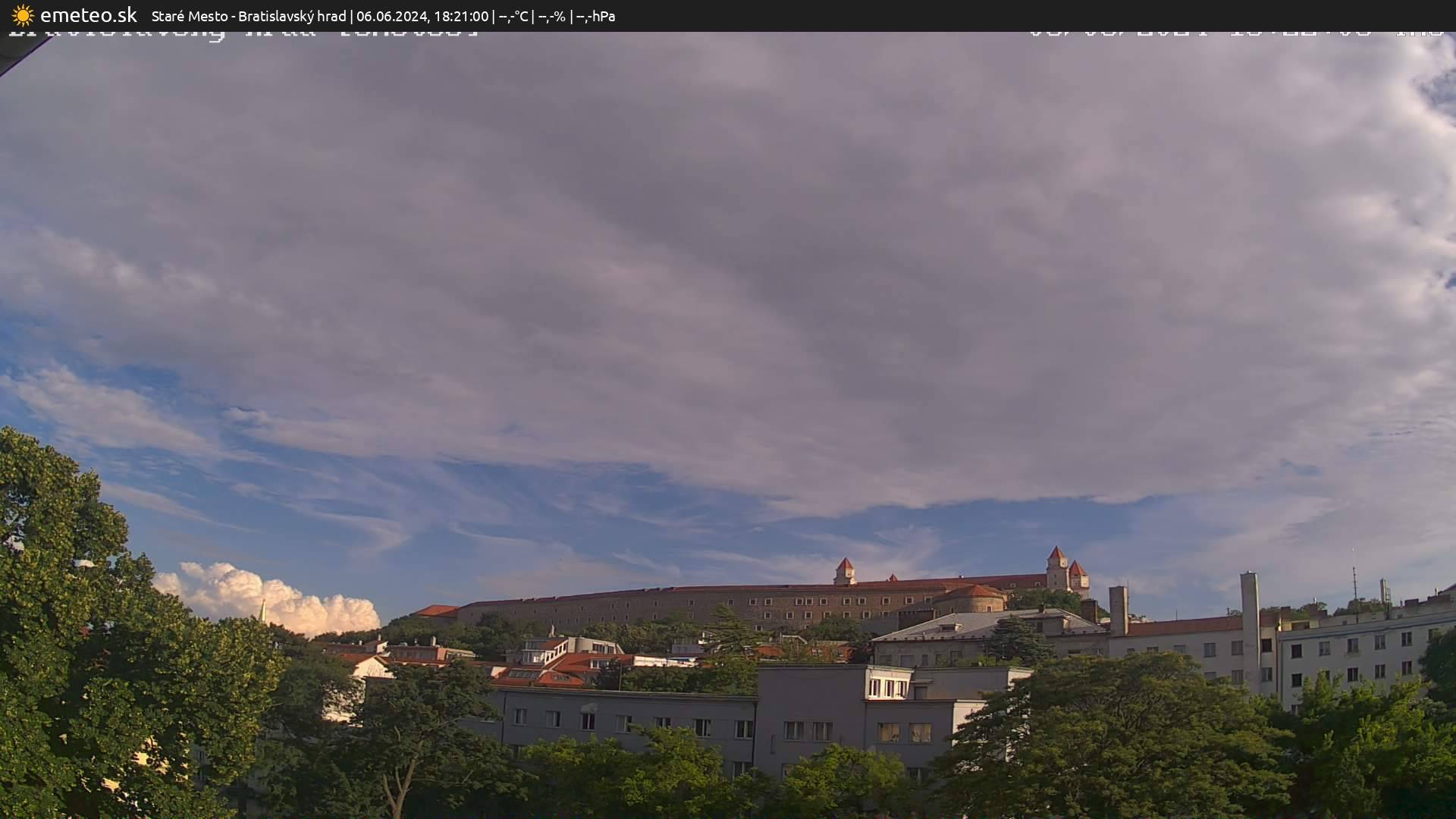
Task: Open the emeteo.sk homepage via the logo text
Action: point(89,15)
